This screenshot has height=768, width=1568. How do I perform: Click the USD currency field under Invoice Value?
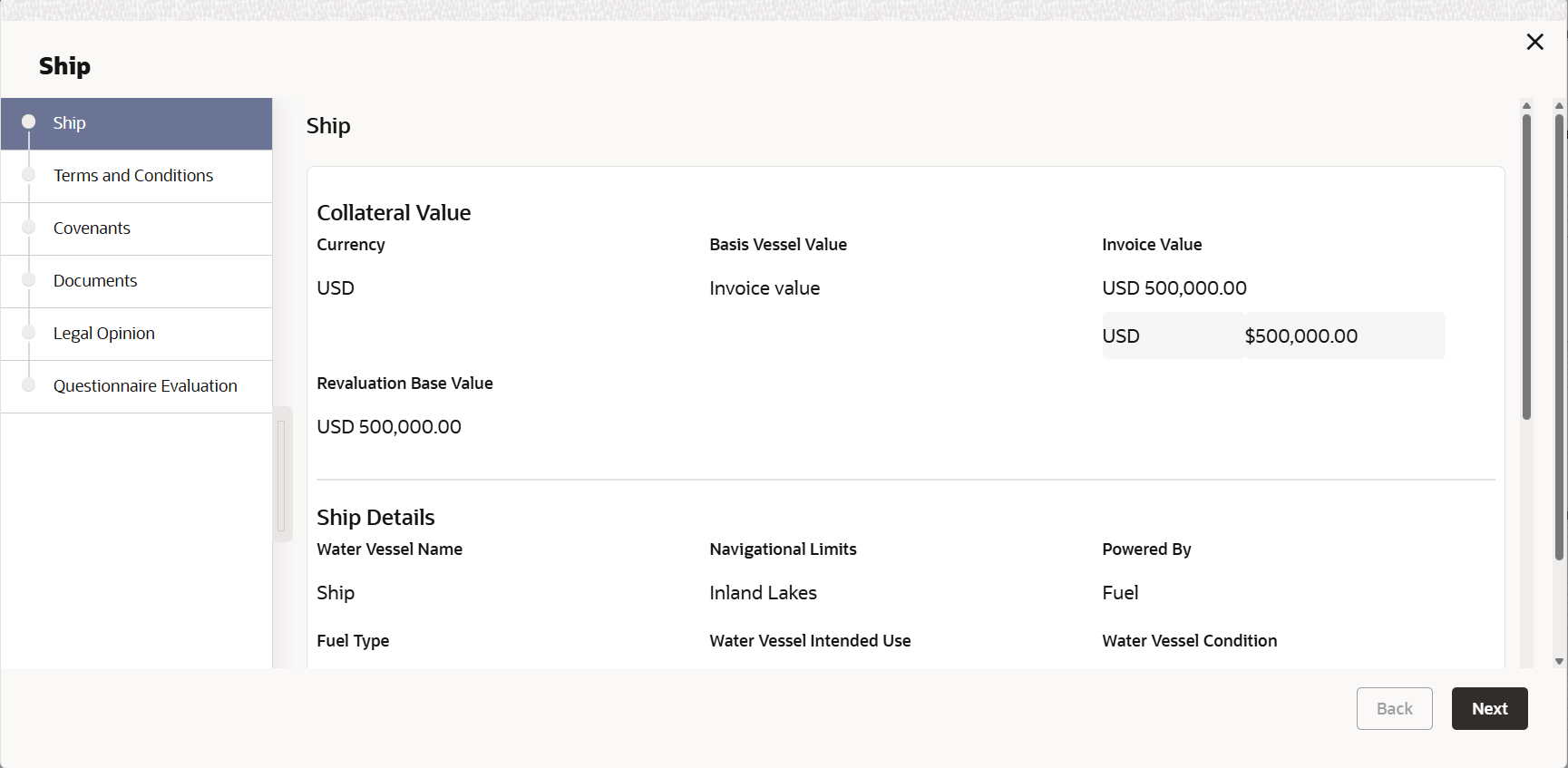pyautogui.click(x=1172, y=336)
